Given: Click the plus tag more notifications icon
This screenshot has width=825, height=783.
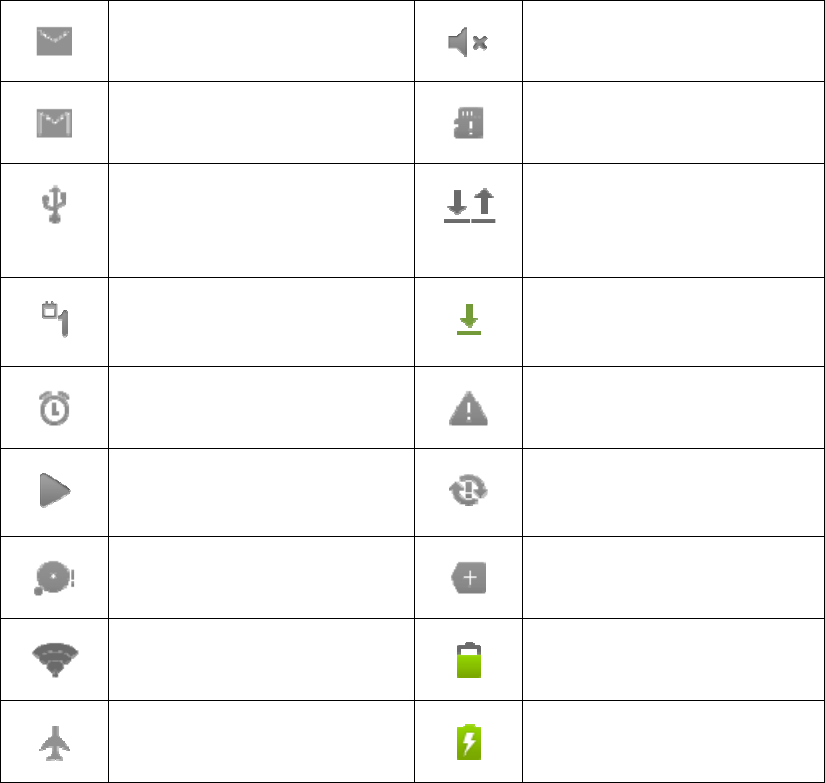Looking at the screenshot, I should point(468,578).
